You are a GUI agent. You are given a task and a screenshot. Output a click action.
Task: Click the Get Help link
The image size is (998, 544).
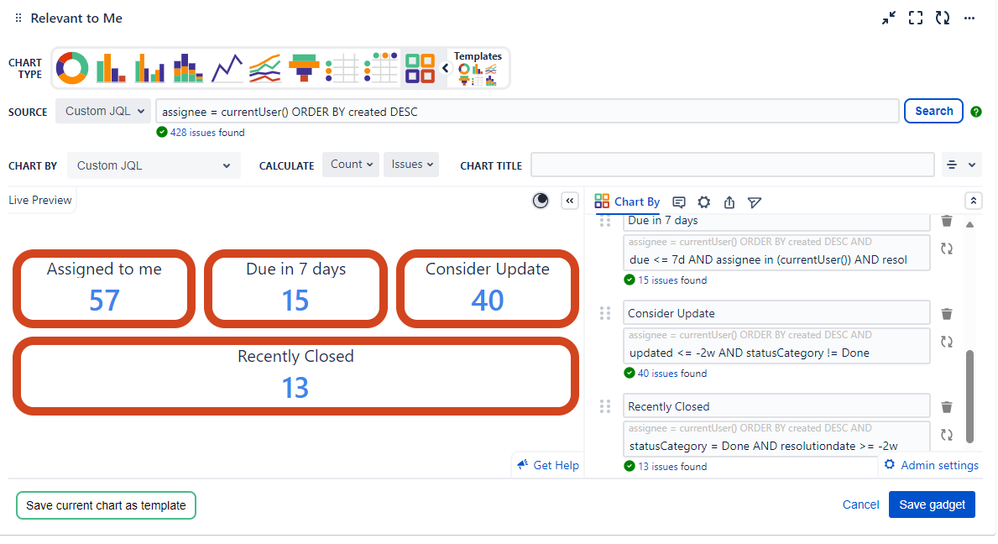548,465
